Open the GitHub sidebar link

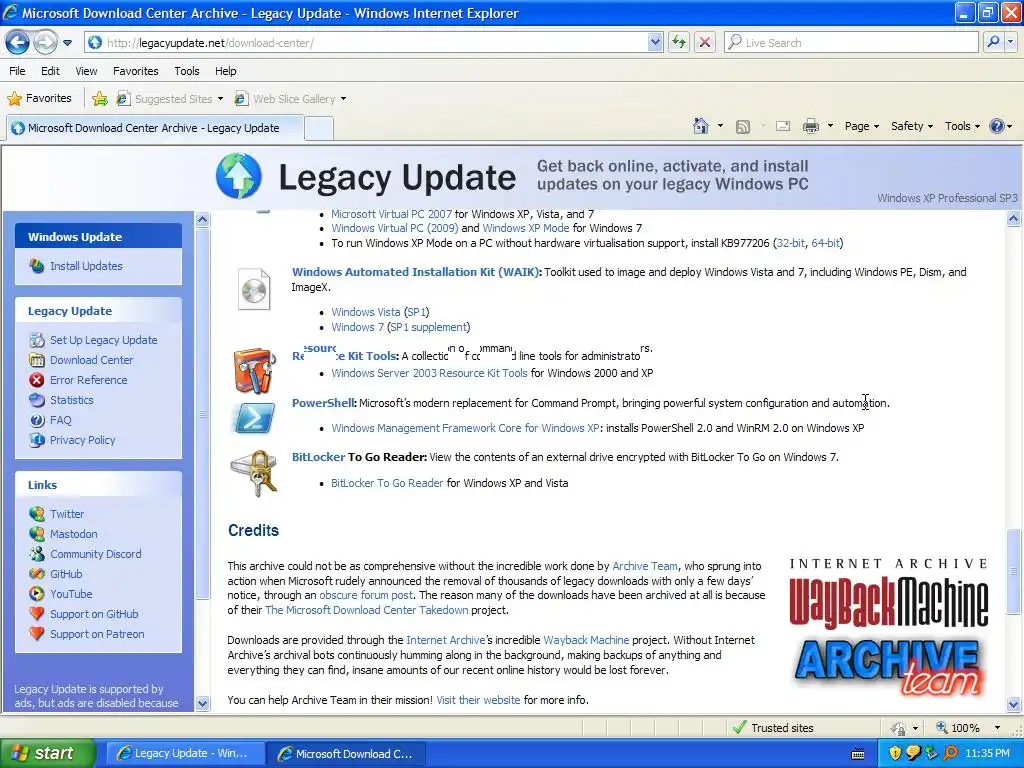click(65, 574)
